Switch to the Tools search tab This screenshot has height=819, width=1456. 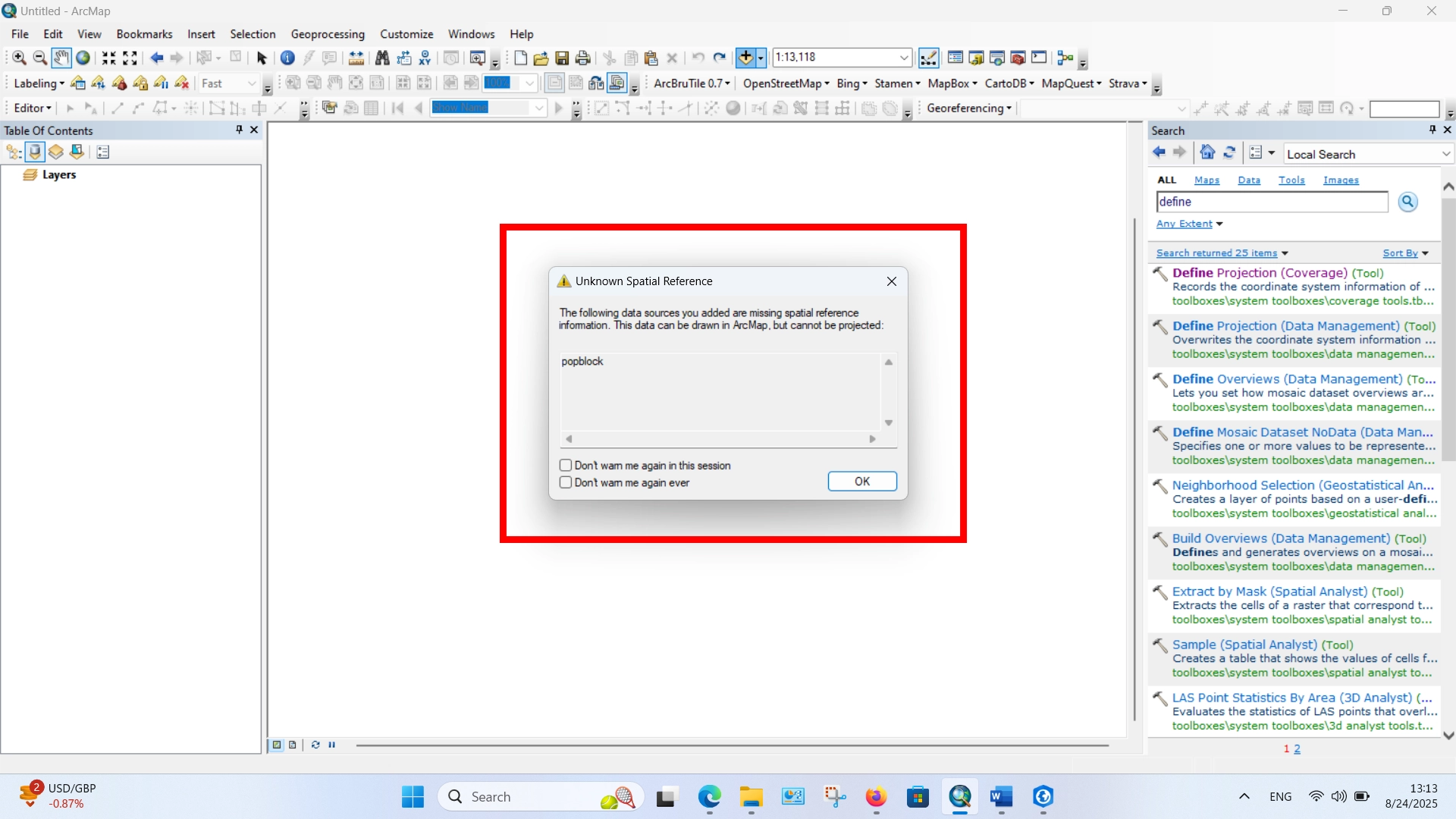[x=1291, y=180]
